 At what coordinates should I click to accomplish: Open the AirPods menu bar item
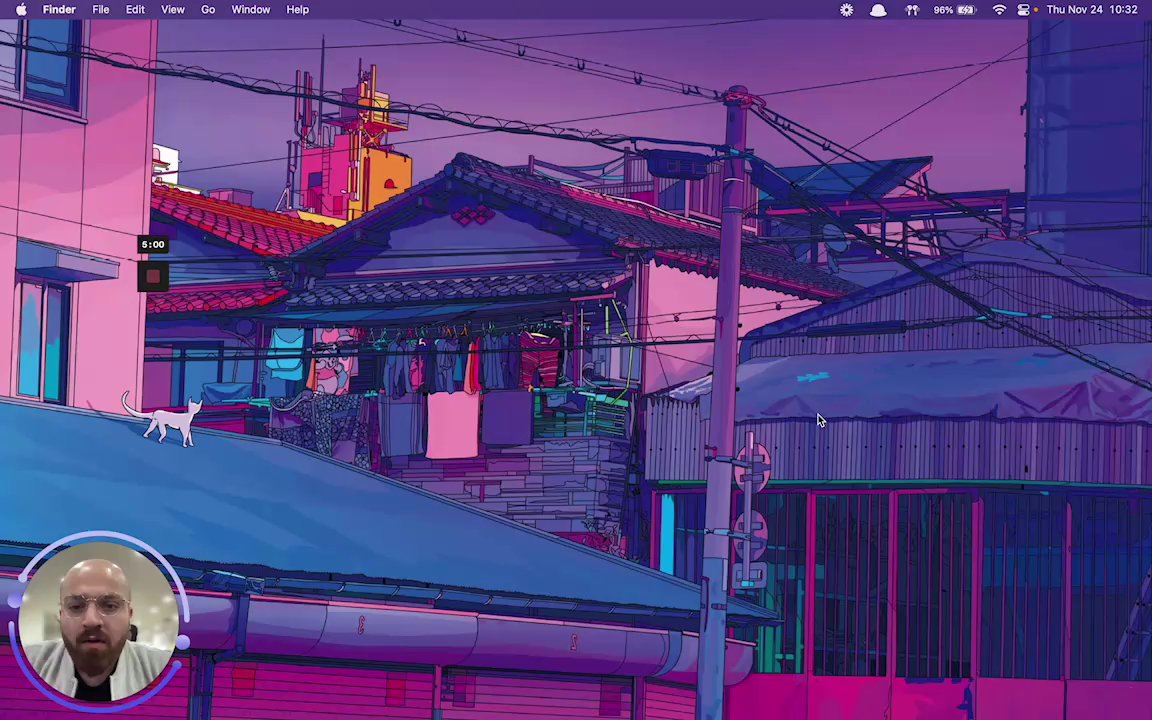click(x=912, y=10)
